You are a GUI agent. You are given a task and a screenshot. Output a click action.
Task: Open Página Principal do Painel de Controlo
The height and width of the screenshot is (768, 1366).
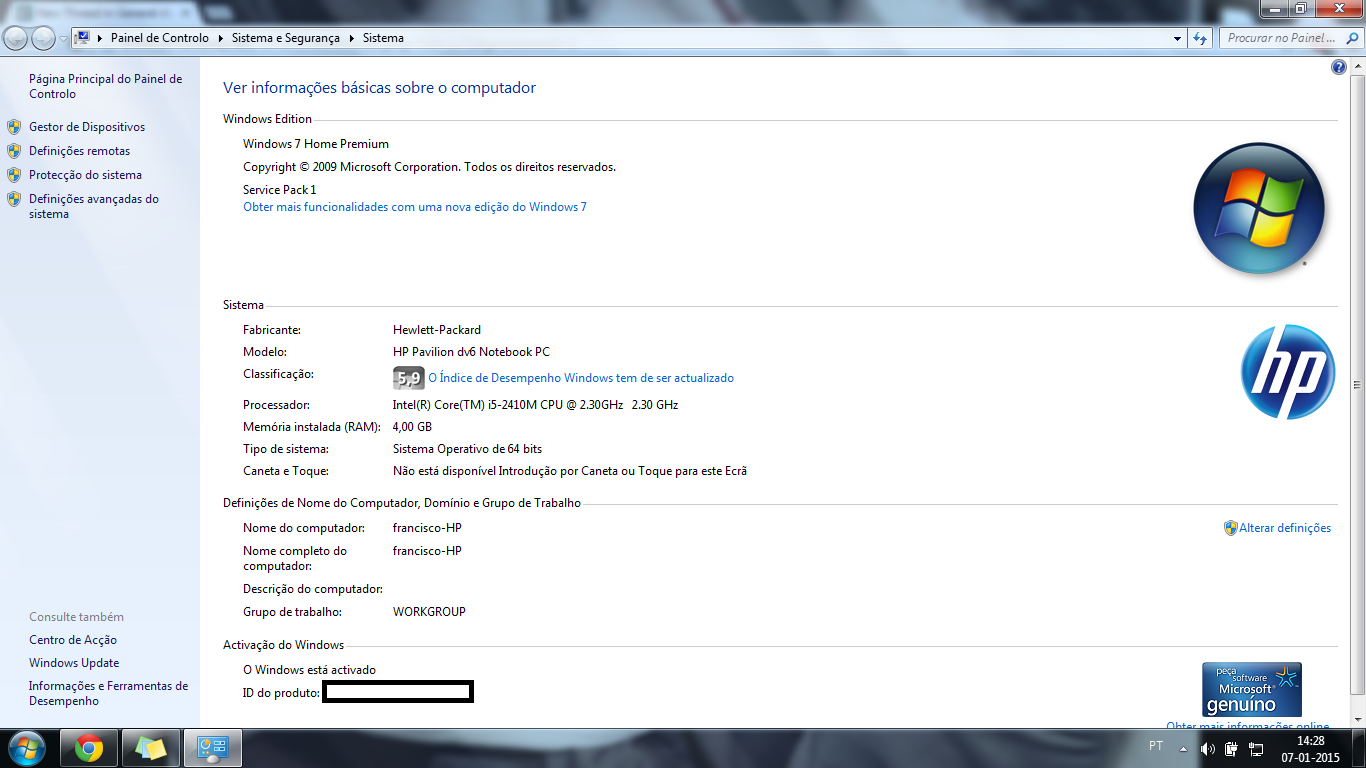106,86
